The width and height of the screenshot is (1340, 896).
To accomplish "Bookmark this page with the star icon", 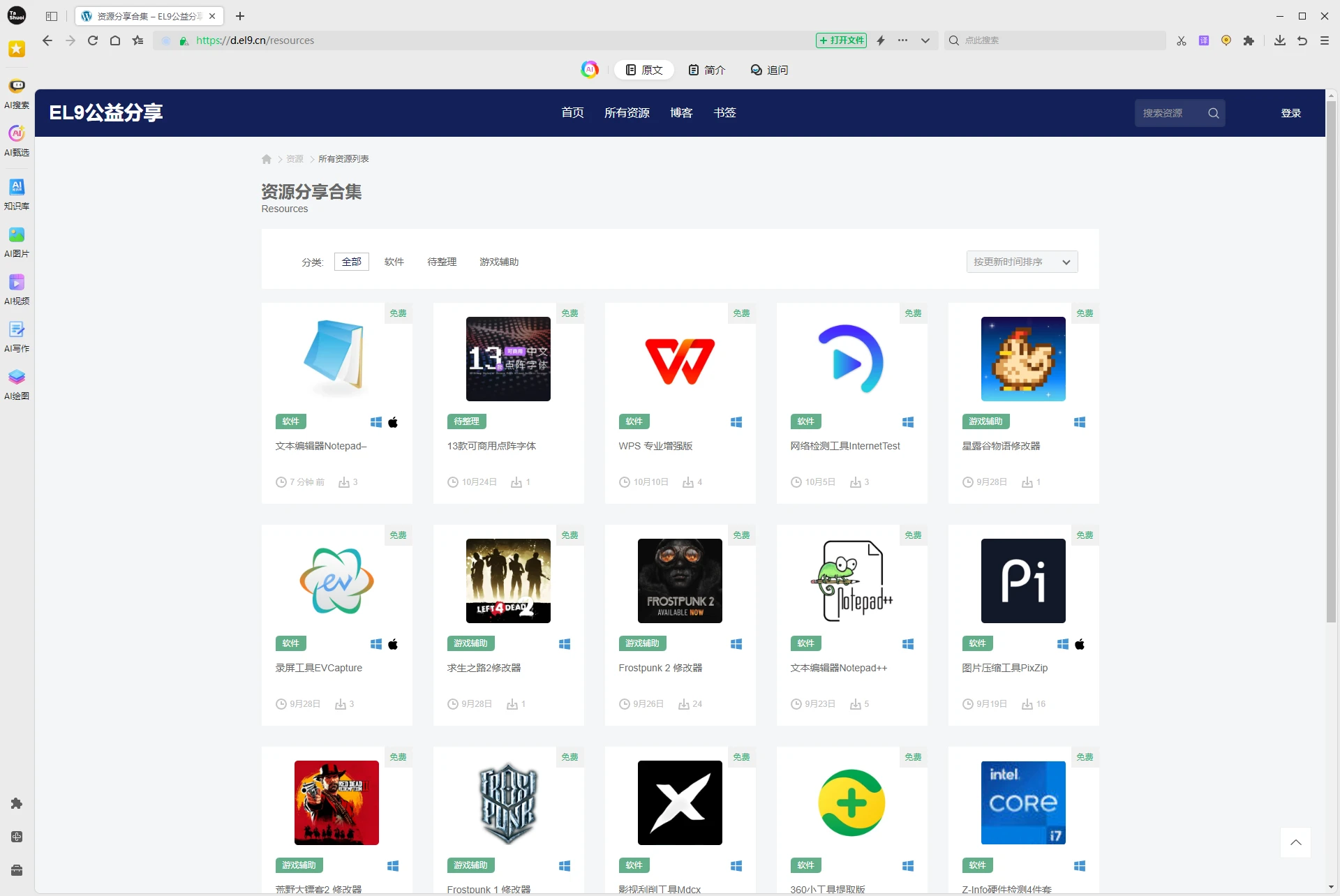I will click(138, 40).
